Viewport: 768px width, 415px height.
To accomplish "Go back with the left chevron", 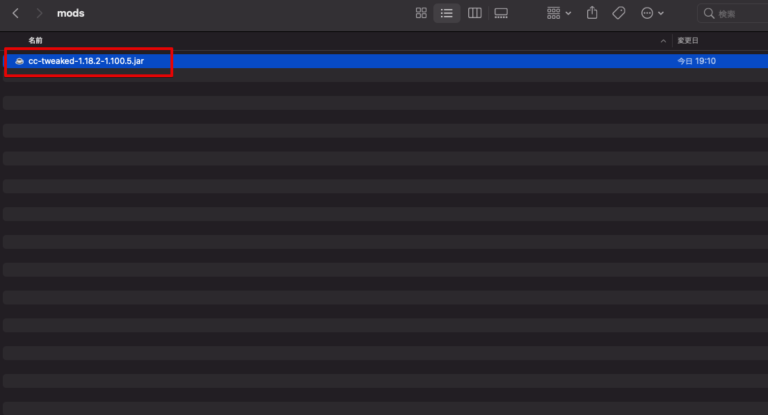I will click(15, 14).
